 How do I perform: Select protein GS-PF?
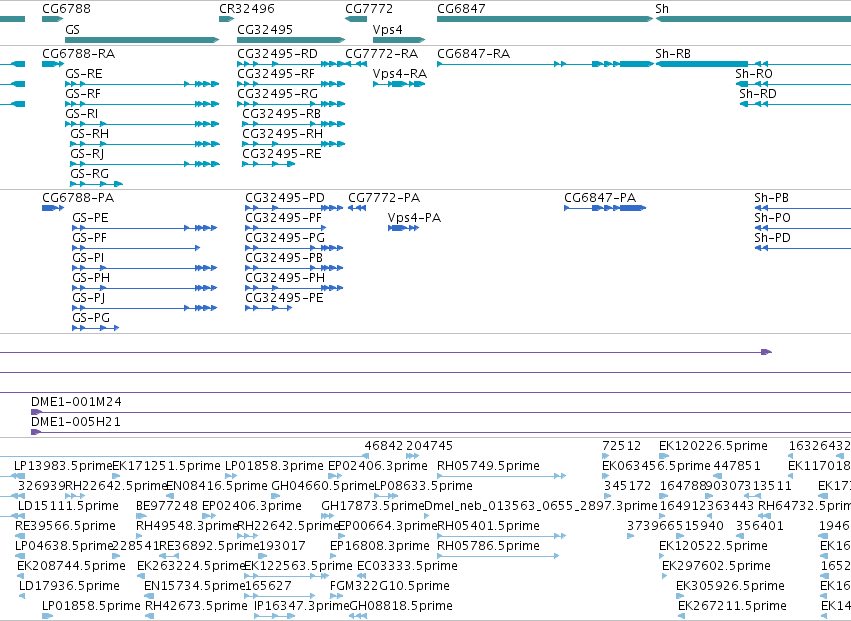(x=90, y=238)
